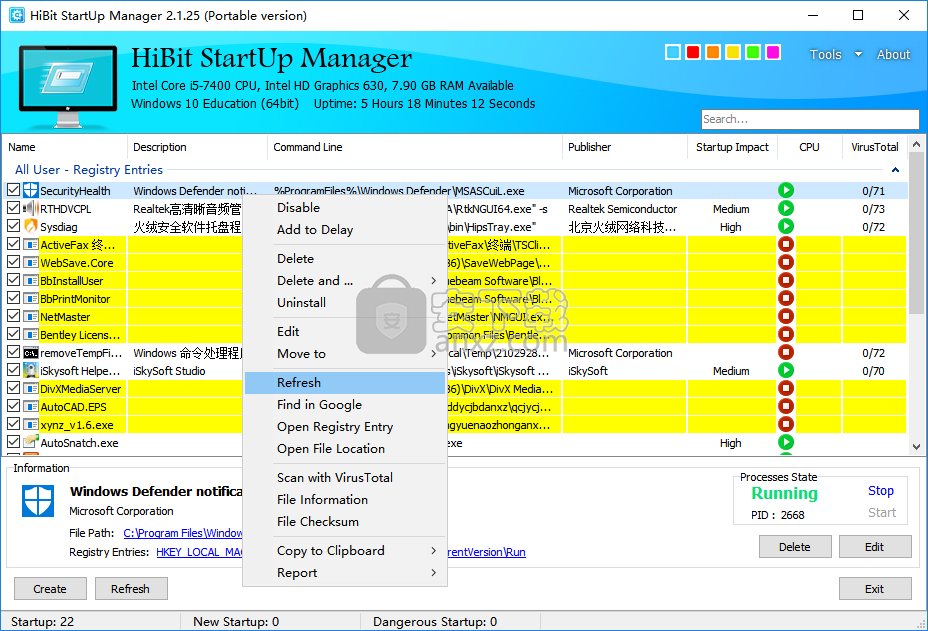
Task: Uncheck the SecurityHealth startup checkbox
Action: tap(13, 191)
